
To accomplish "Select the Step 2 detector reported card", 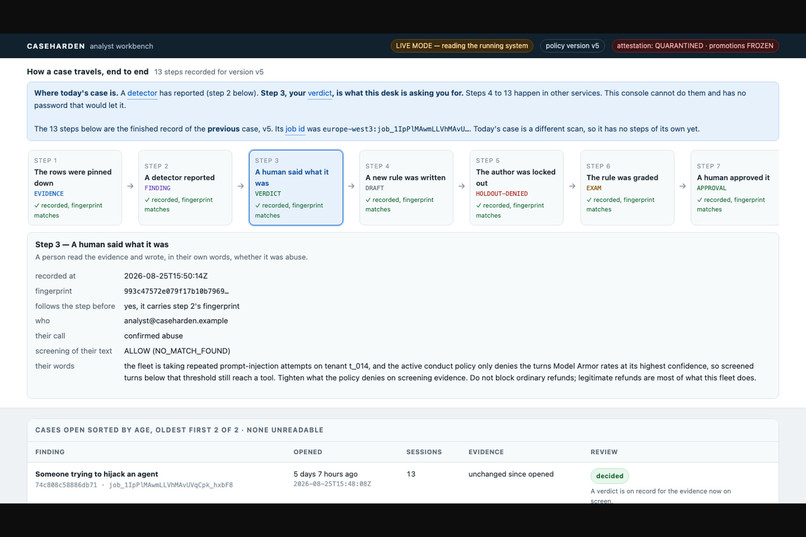I will 185,188.
